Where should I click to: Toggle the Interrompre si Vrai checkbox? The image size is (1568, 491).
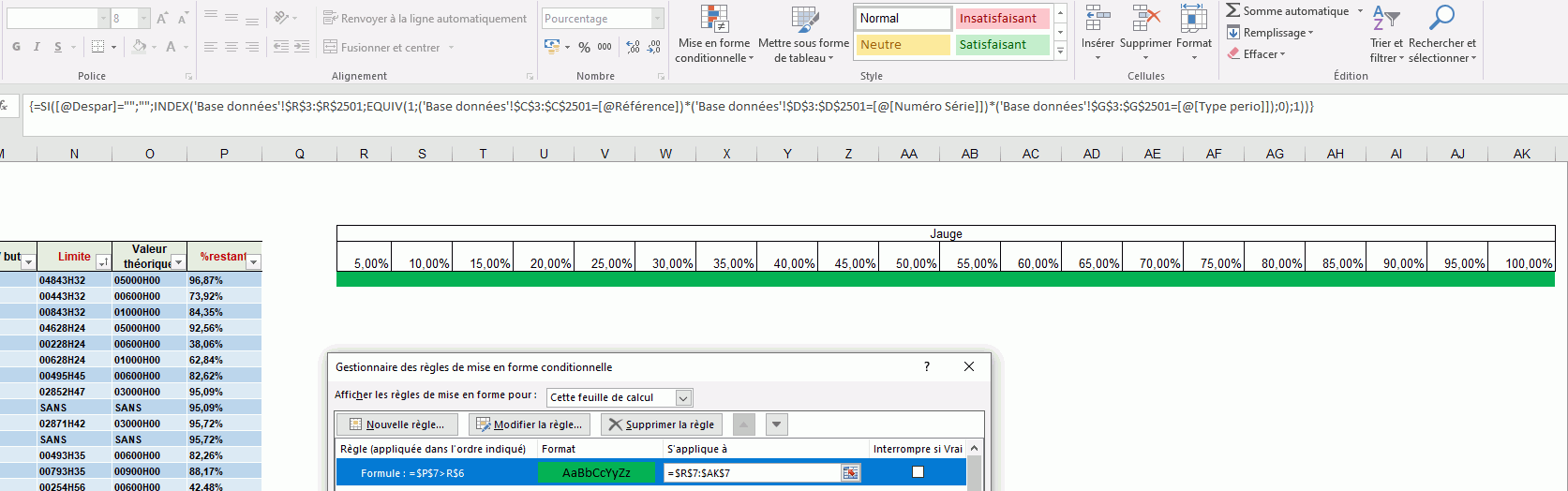(918, 472)
